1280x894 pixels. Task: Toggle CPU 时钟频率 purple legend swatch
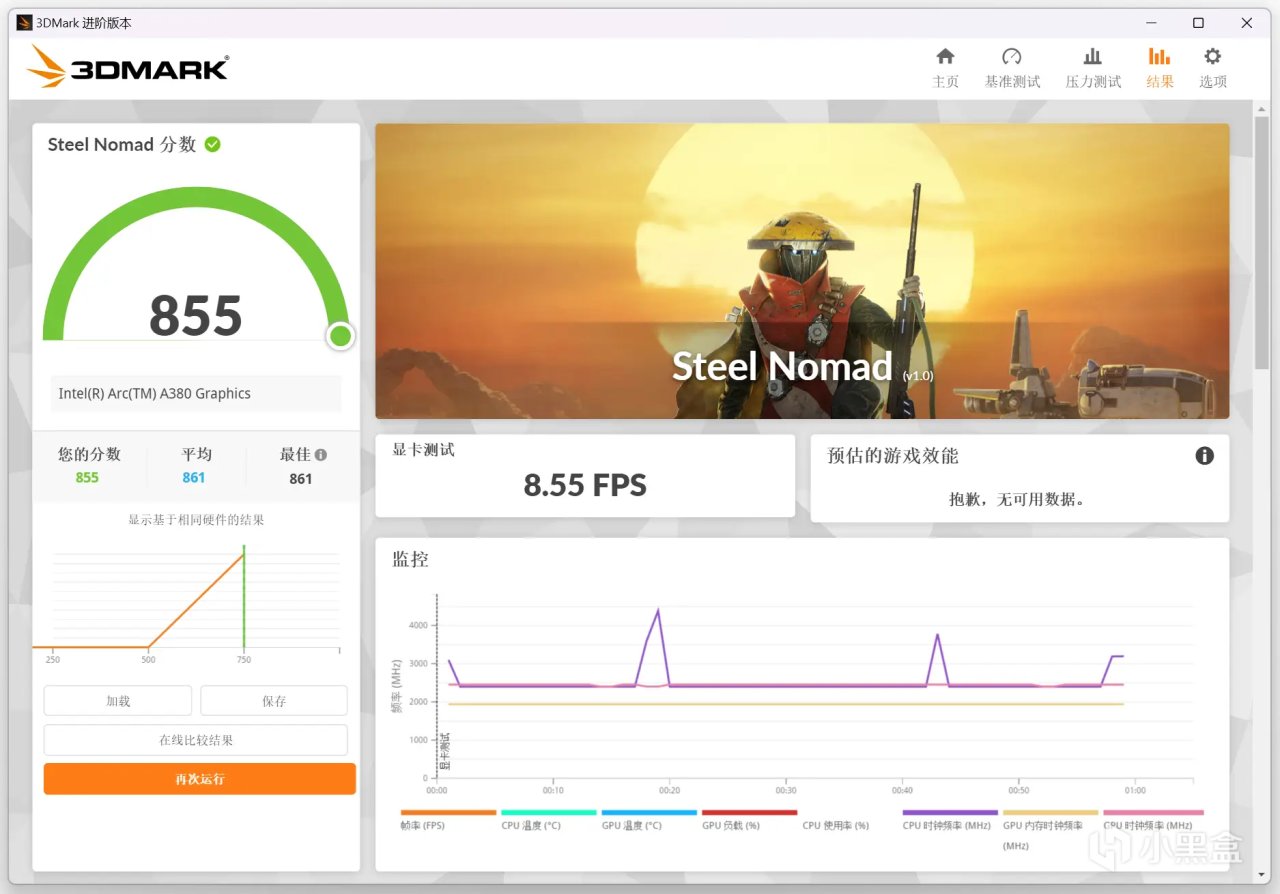(x=950, y=813)
